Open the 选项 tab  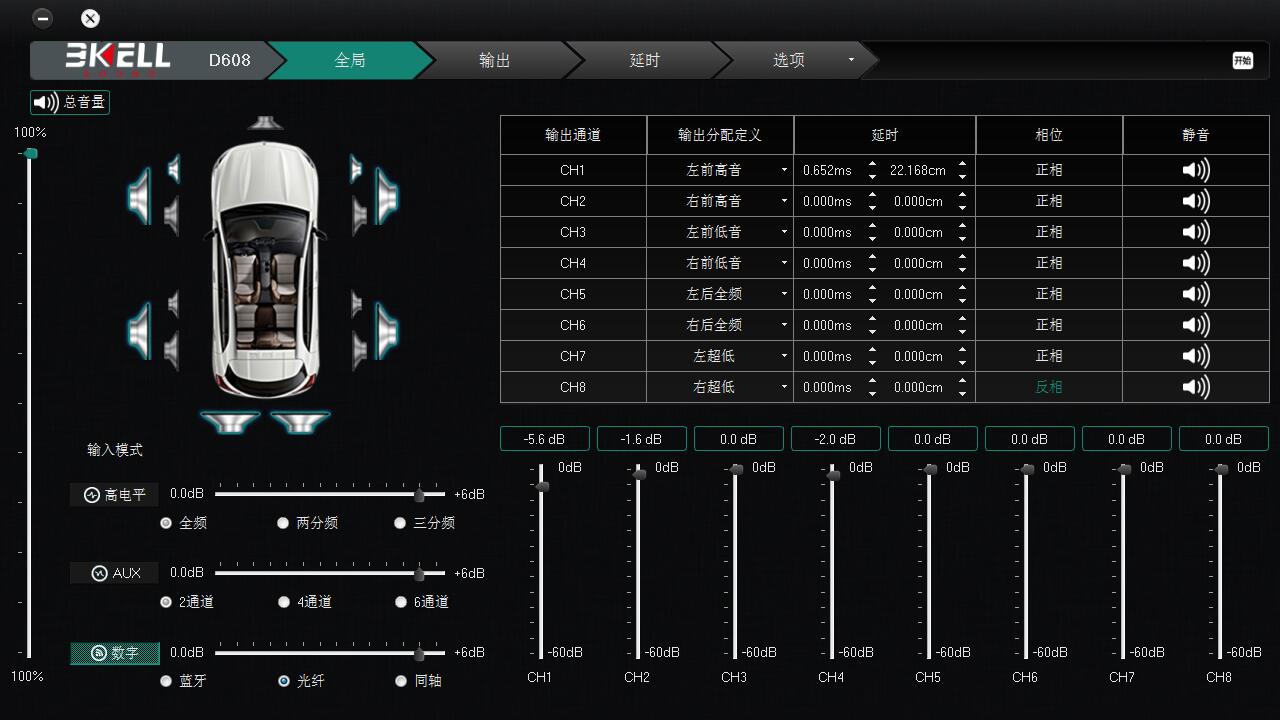pyautogui.click(x=789, y=60)
